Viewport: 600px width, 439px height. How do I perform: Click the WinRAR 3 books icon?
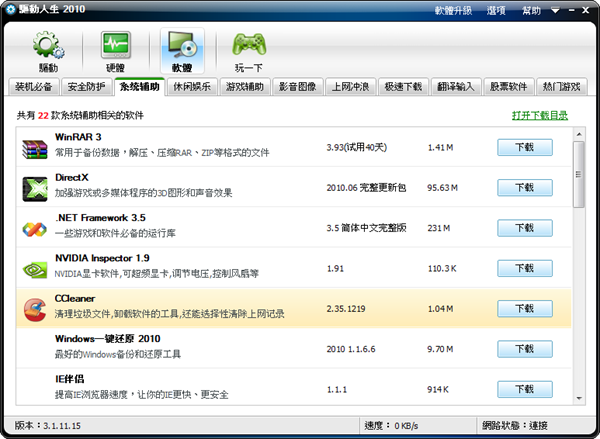tap(34, 149)
